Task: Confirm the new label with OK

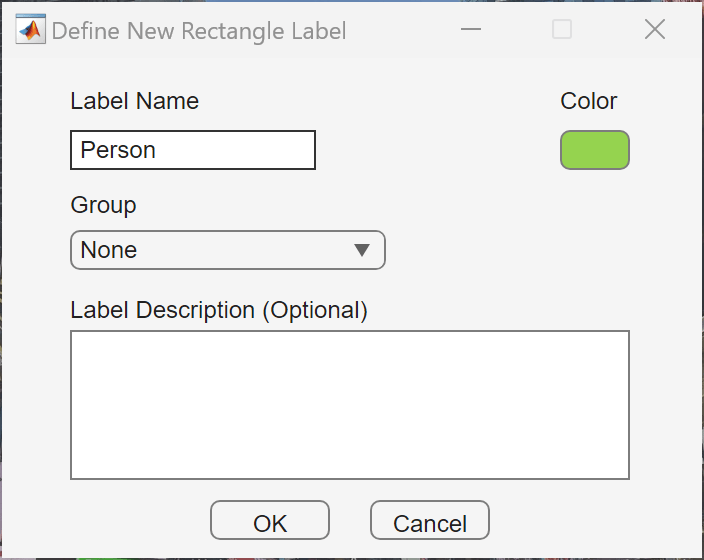Action: coord(269,522)
